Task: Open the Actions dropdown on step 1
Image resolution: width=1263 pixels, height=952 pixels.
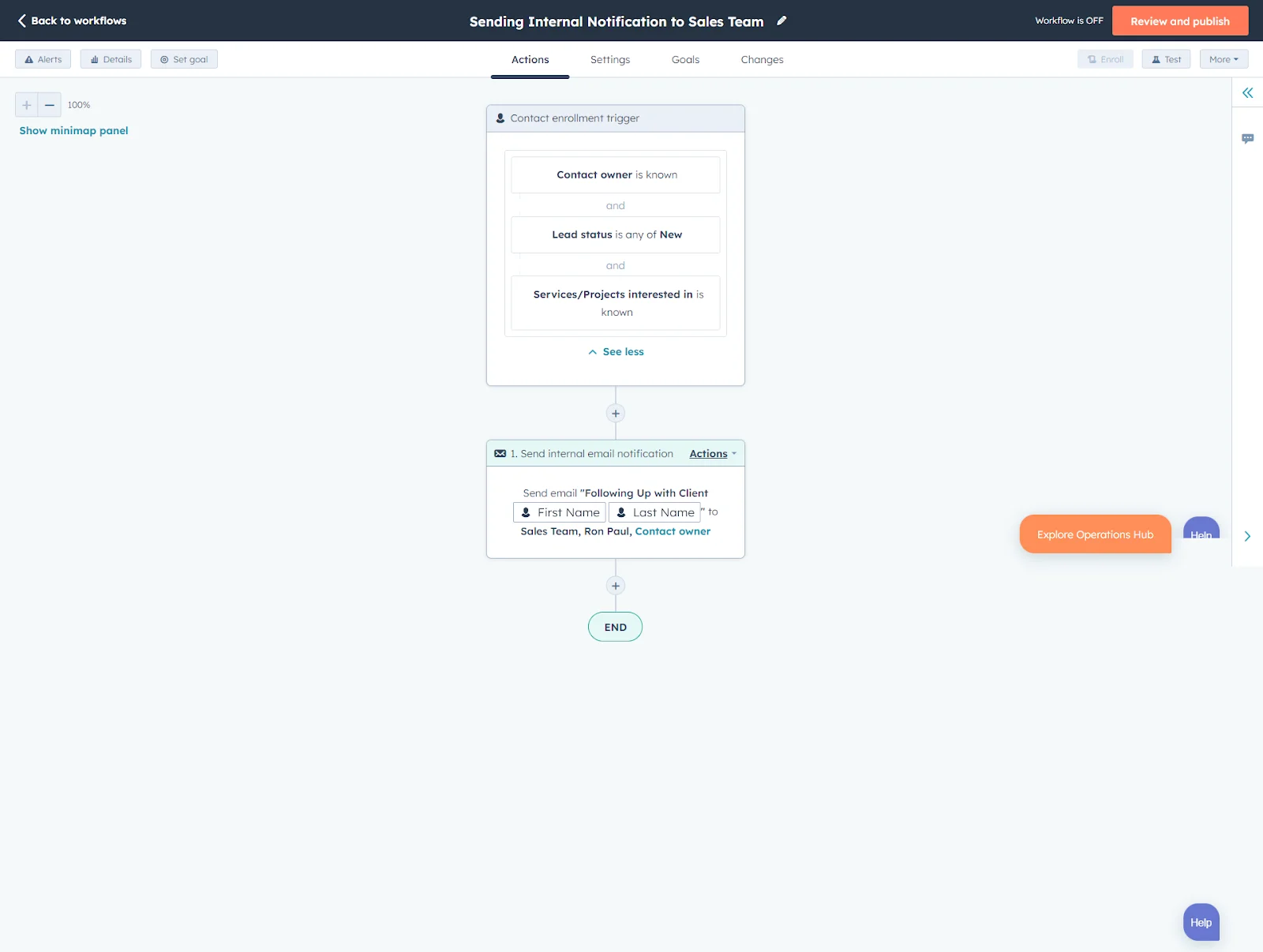Action: (x=711, y=453)
